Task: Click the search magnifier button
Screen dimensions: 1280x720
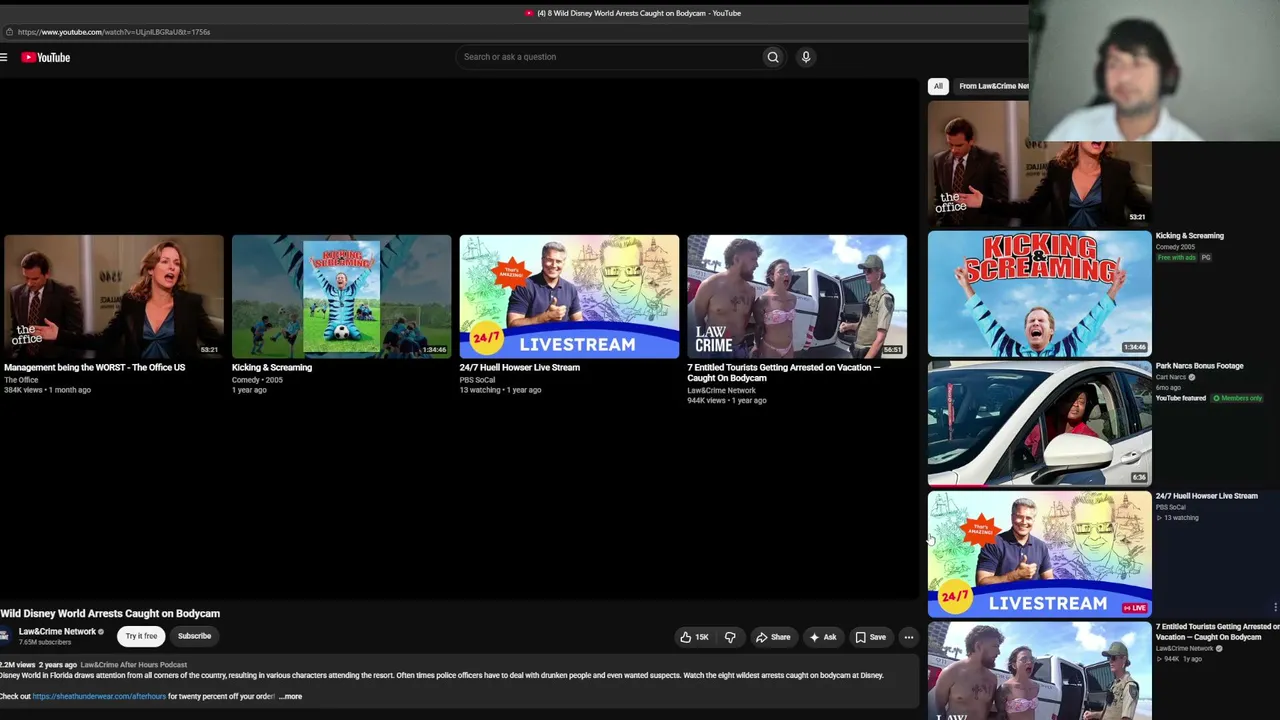Action: click(x=773, y=57)
